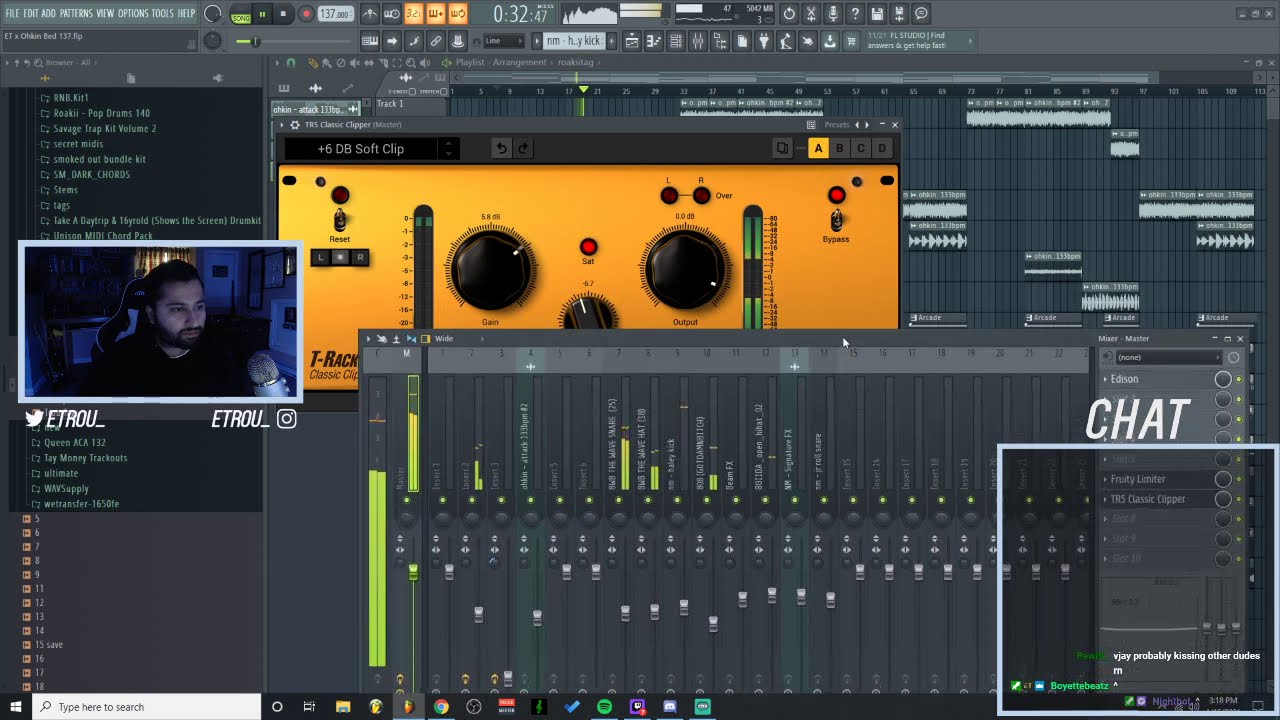The image size is (1280, 720).
Task: Open the piano roll view icon
Action: pos(653,41)
